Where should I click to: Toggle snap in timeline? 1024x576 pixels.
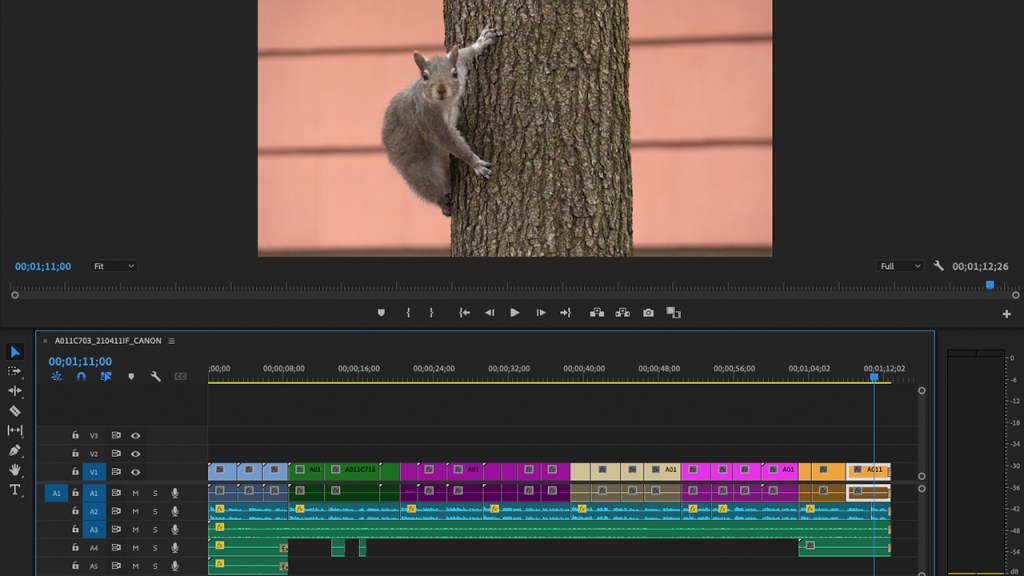(81, 377)
